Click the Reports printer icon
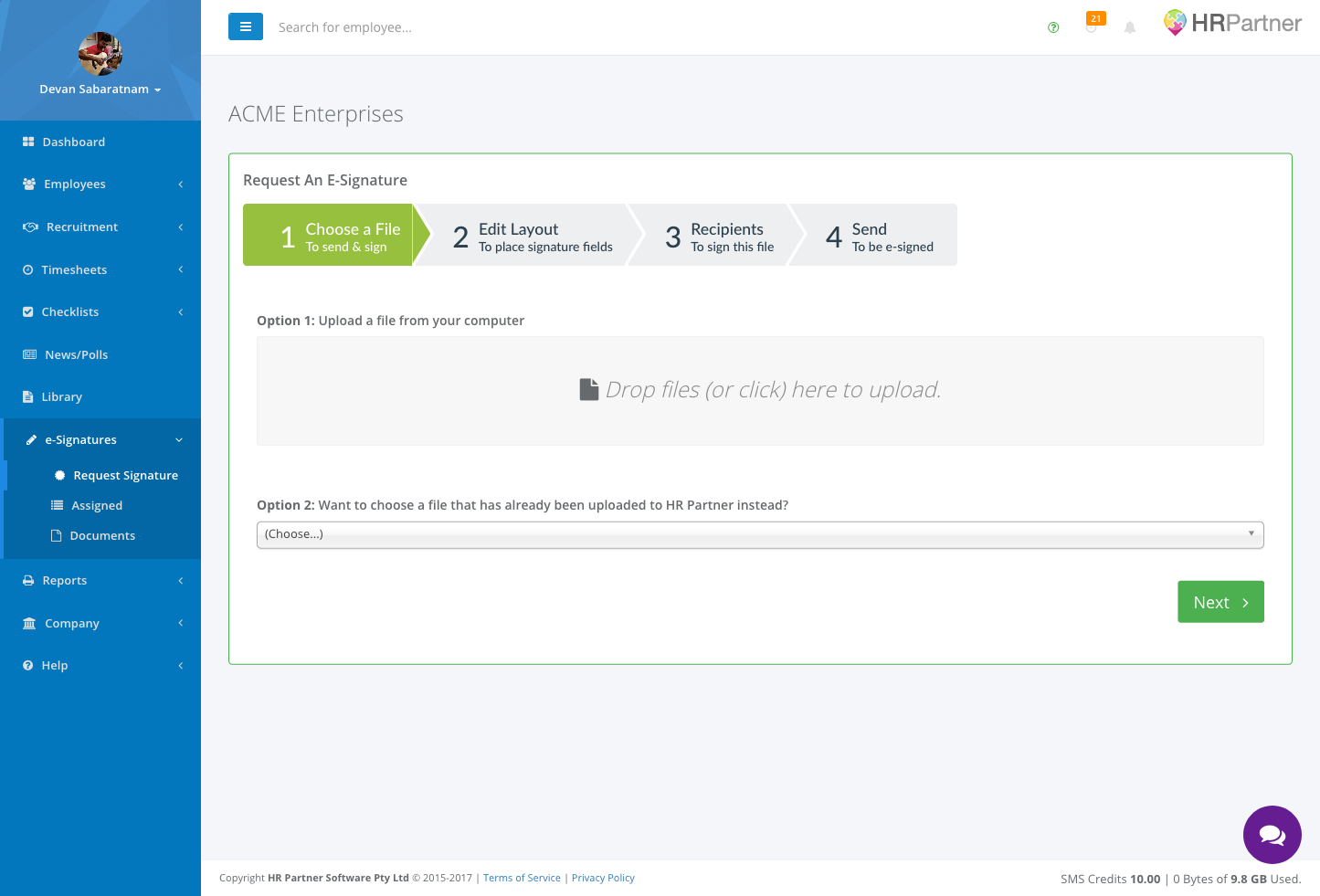The width and height of the screenshot is (1320, 896). coord(28,580)
